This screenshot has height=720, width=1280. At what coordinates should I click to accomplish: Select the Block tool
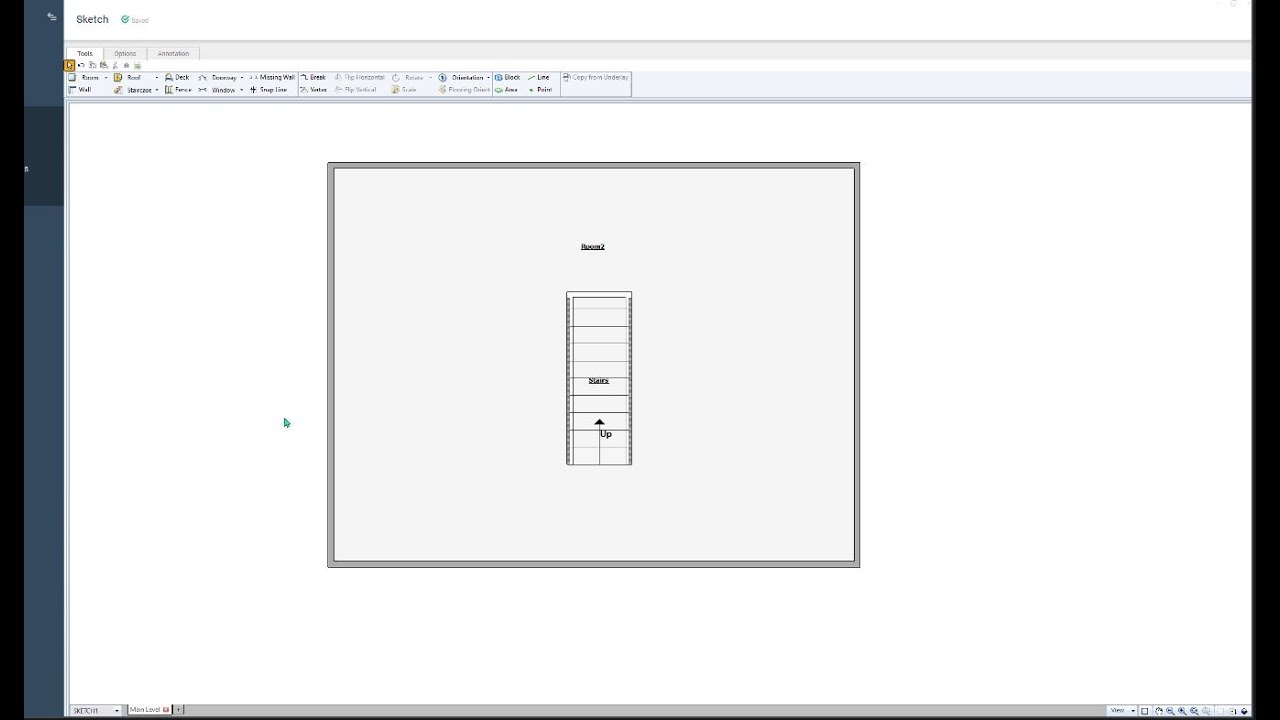pyautogui.click(x=507, y=77)
